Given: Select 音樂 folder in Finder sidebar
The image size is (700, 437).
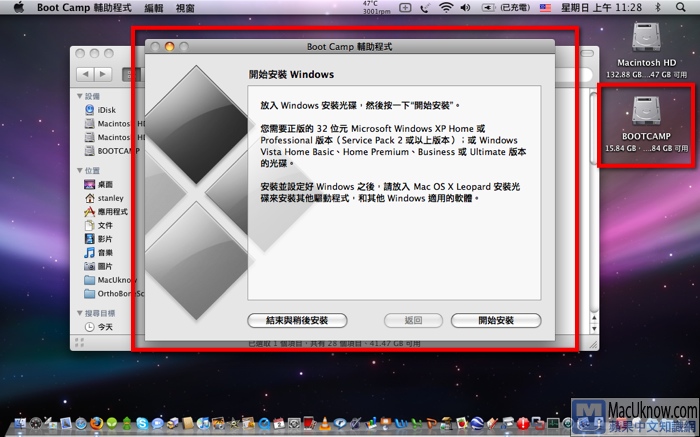Looking at the screenshot, I should pos(105,253).
